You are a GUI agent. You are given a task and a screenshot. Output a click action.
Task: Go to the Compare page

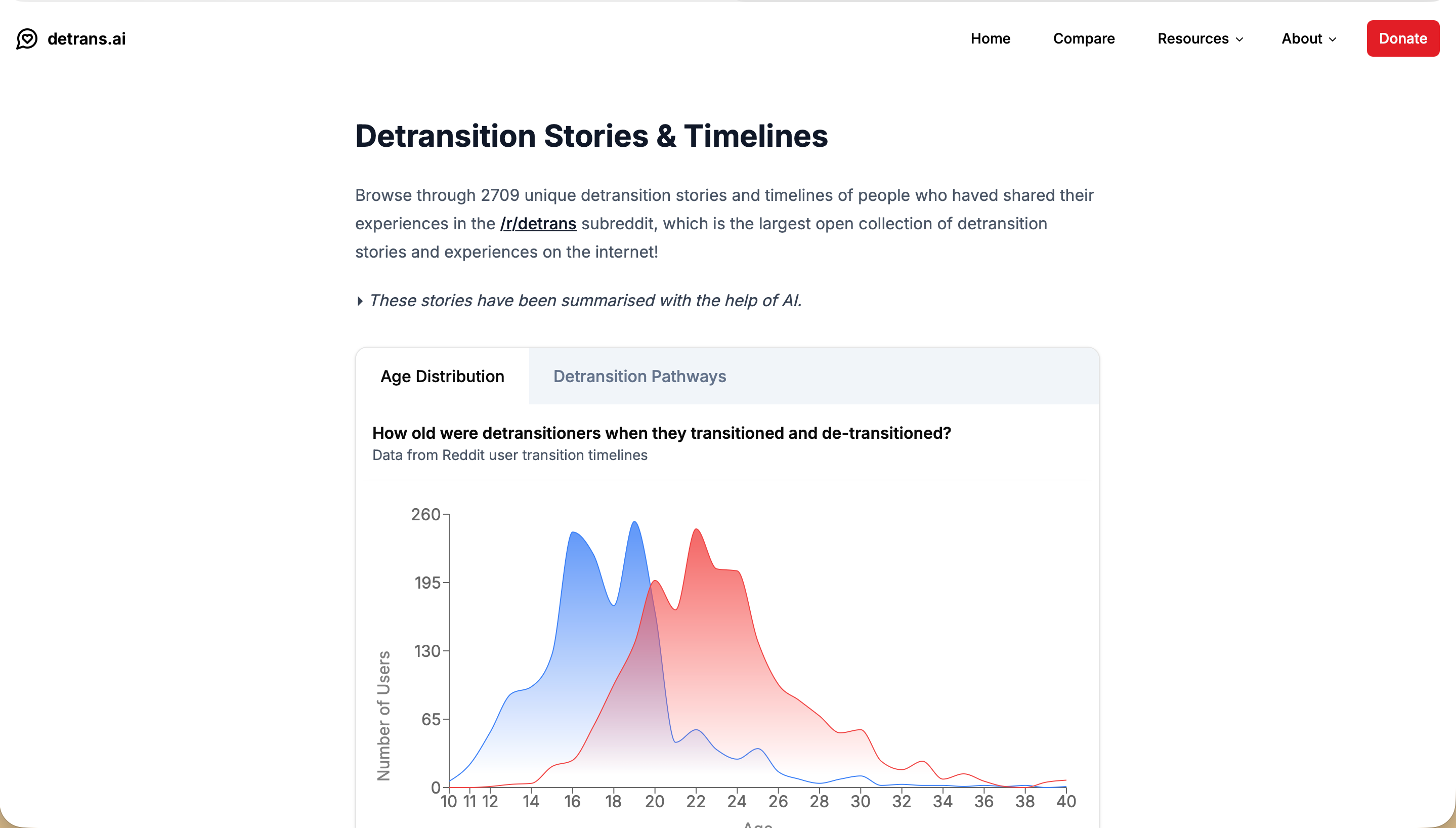[1083, 38]
